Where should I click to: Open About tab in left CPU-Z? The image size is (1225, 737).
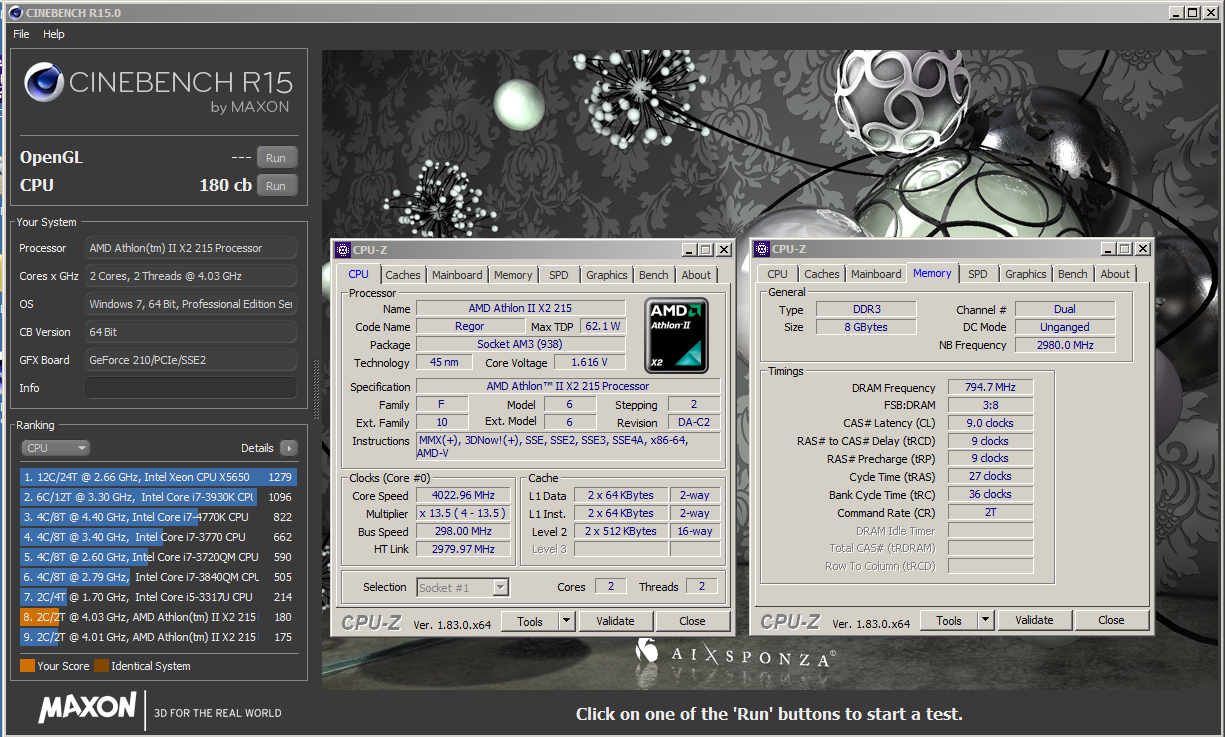696,275
